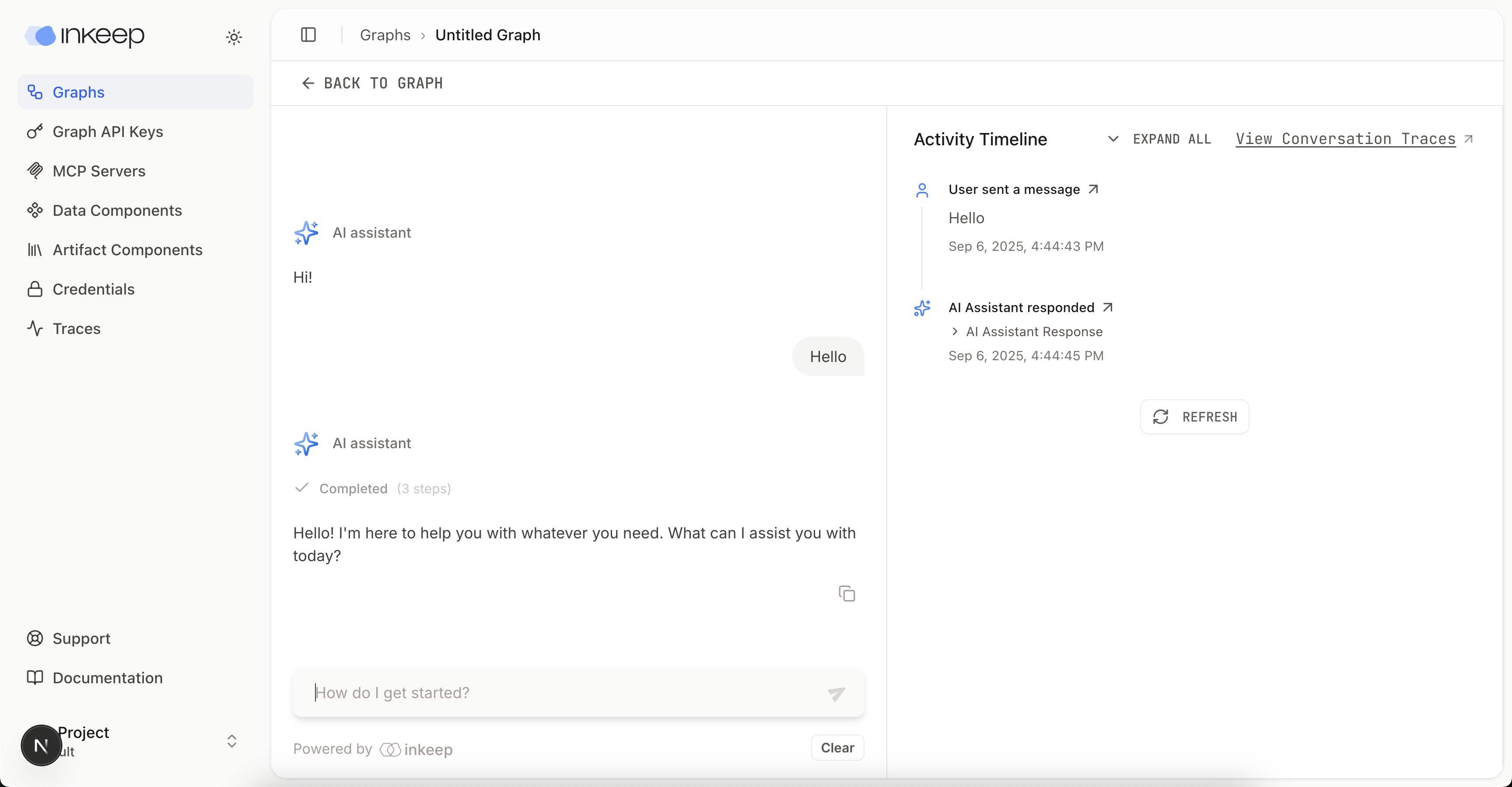The width and height of the screenshot is (1512, 787).
Task: Select Traces in the sidebar
Action: pyautogui.click(x=76, y=328)
